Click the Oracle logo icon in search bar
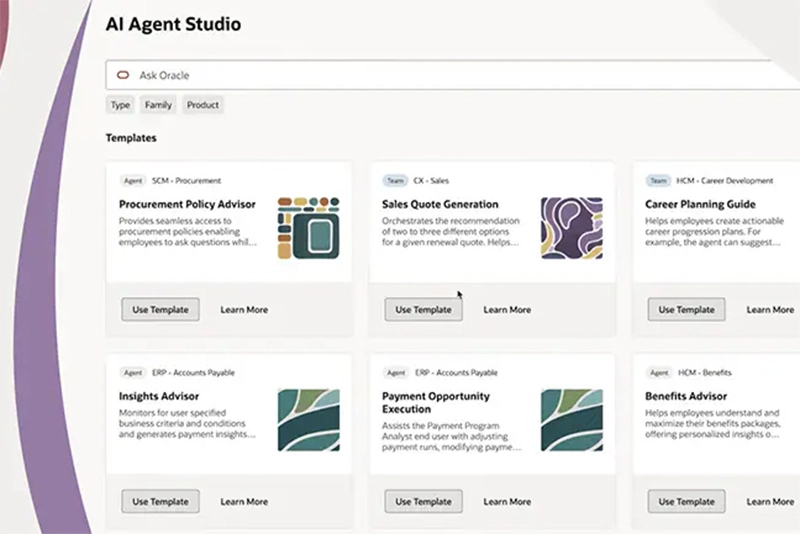This screenshot has height=534, width=800. 123,75
